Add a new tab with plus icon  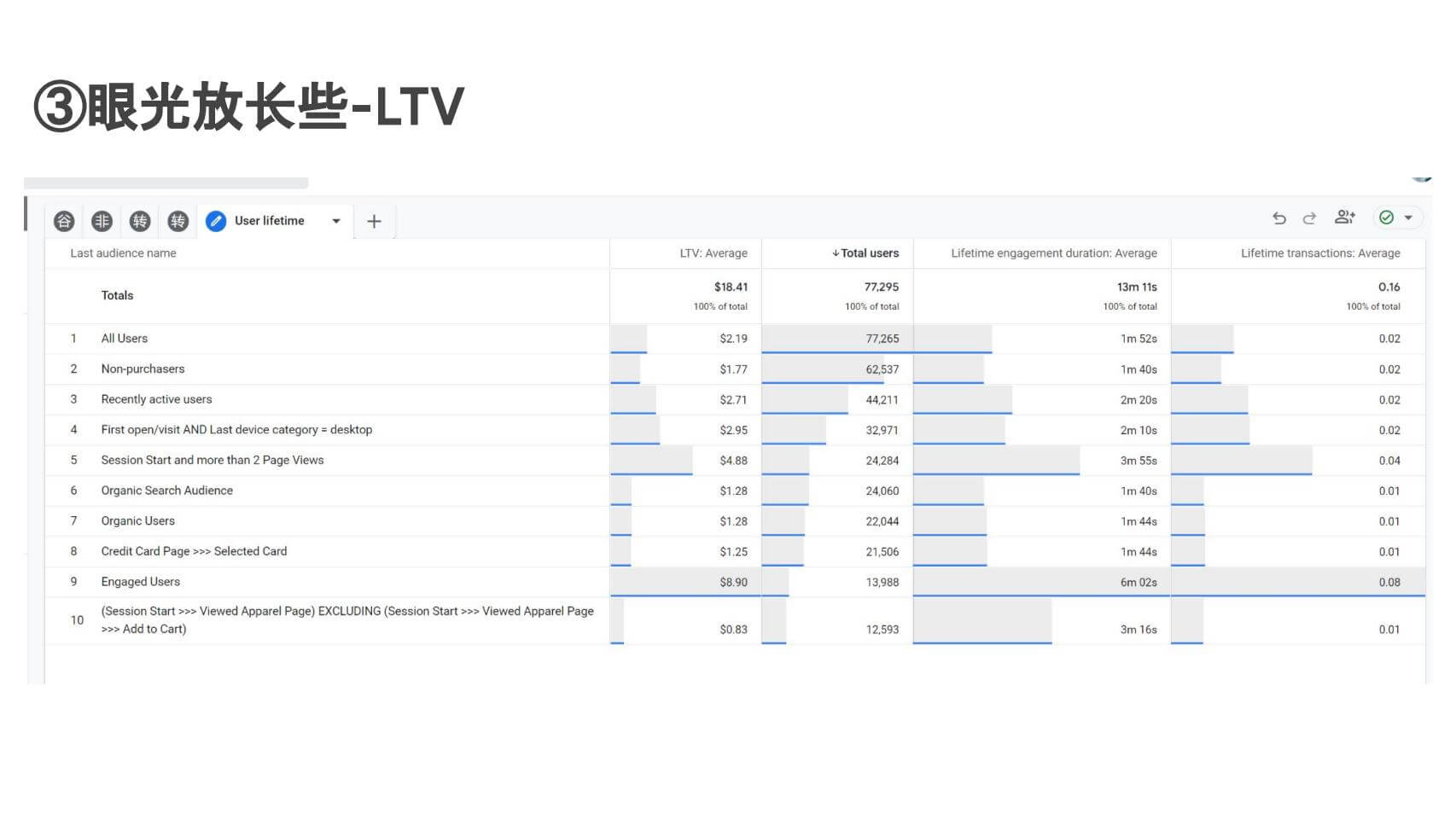point(374,222)
